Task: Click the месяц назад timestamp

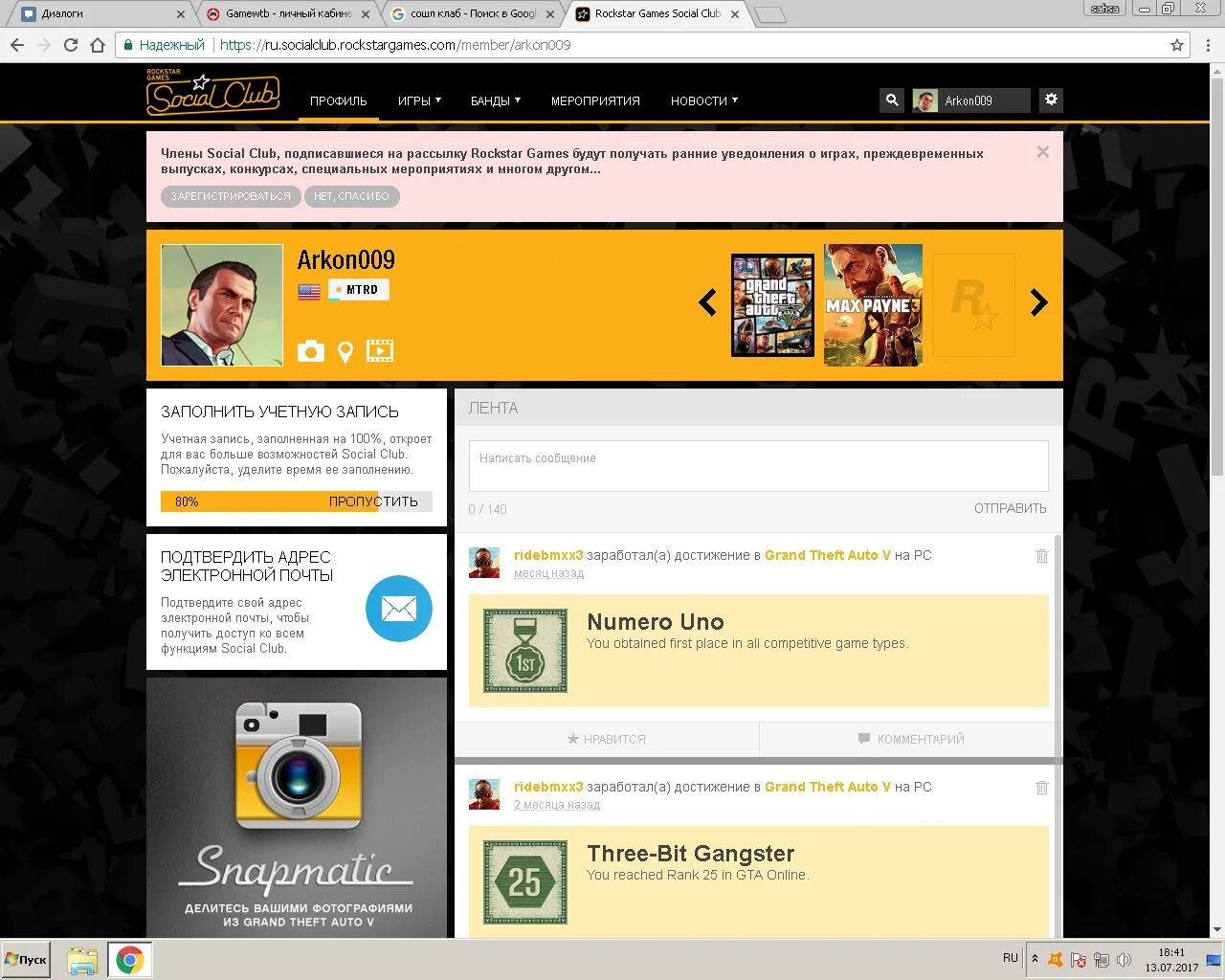Action: point(548,573)
